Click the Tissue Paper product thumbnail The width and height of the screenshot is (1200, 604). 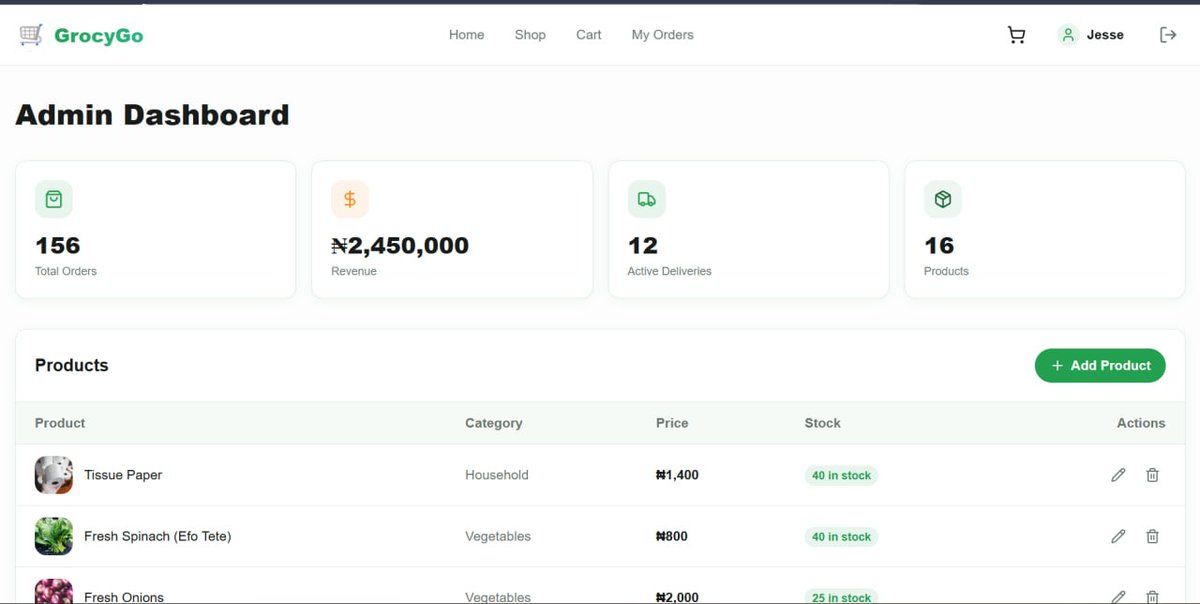54,475
